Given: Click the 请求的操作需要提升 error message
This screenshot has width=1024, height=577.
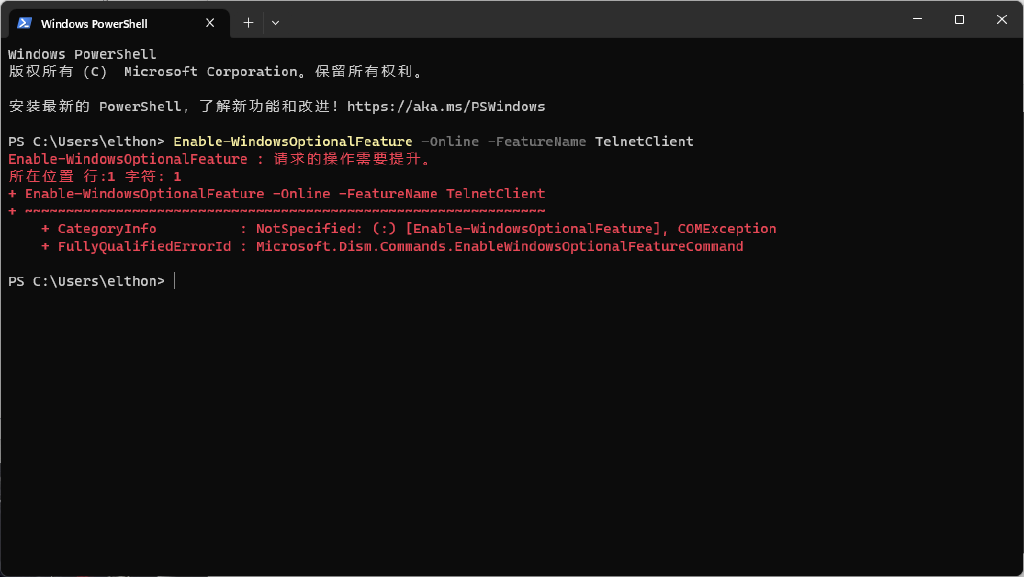Looking at the screenshot, I should [x=351, y=158].
